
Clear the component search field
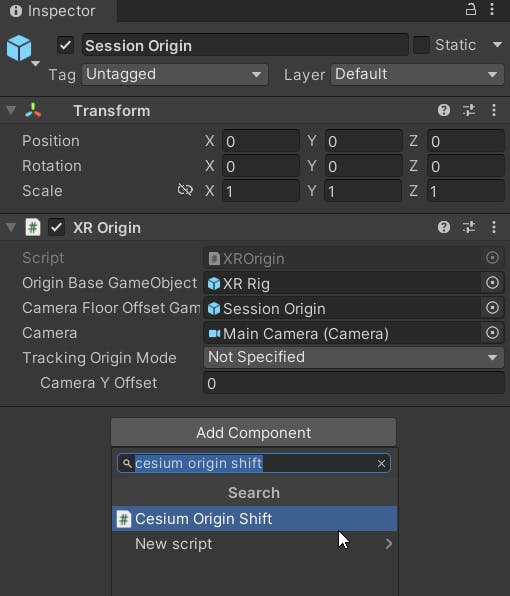[x=381, y=464]
